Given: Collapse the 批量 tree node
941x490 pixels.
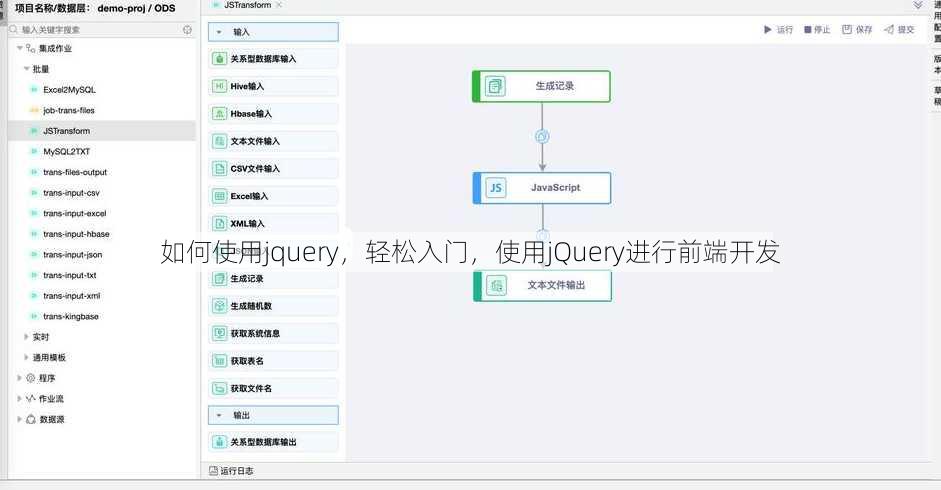Looking at the screenshot, I should pos(26,69).
